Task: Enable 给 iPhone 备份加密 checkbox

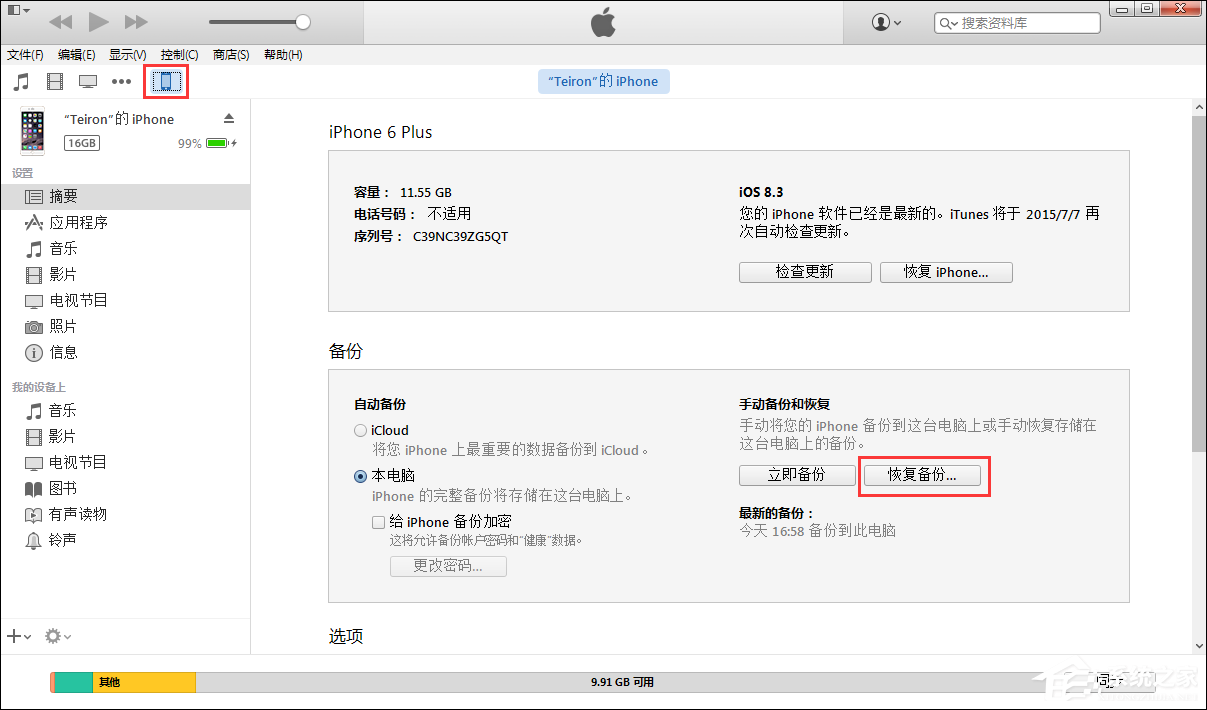Action: tap(379, 521)
